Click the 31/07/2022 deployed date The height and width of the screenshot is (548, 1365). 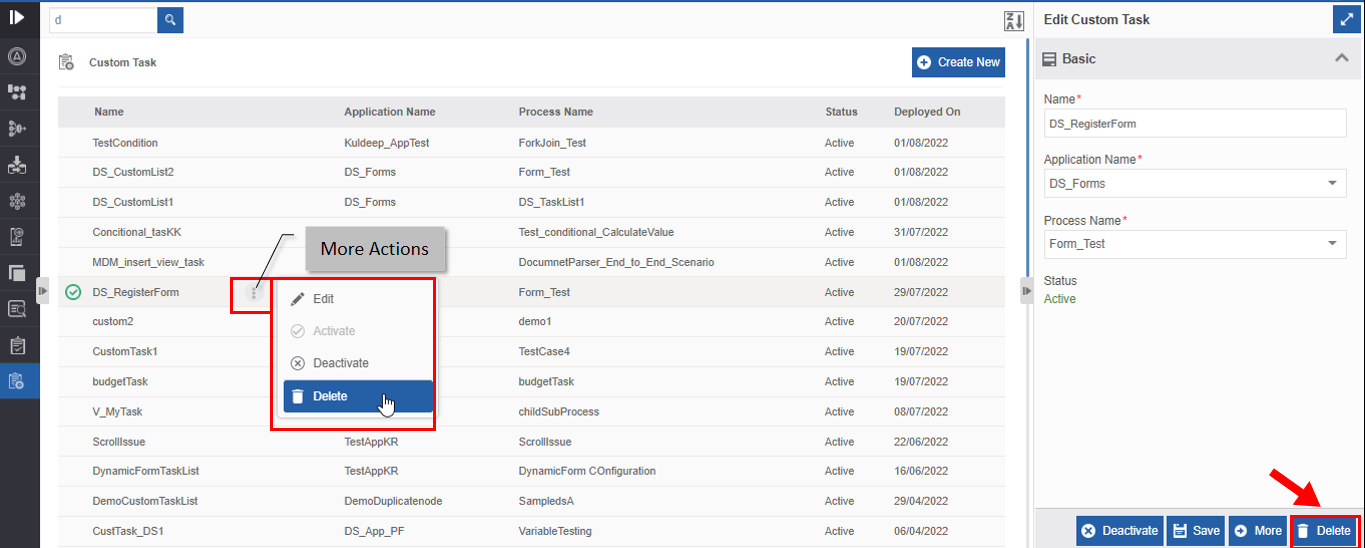pyautogui.click(x=920, y=232)
